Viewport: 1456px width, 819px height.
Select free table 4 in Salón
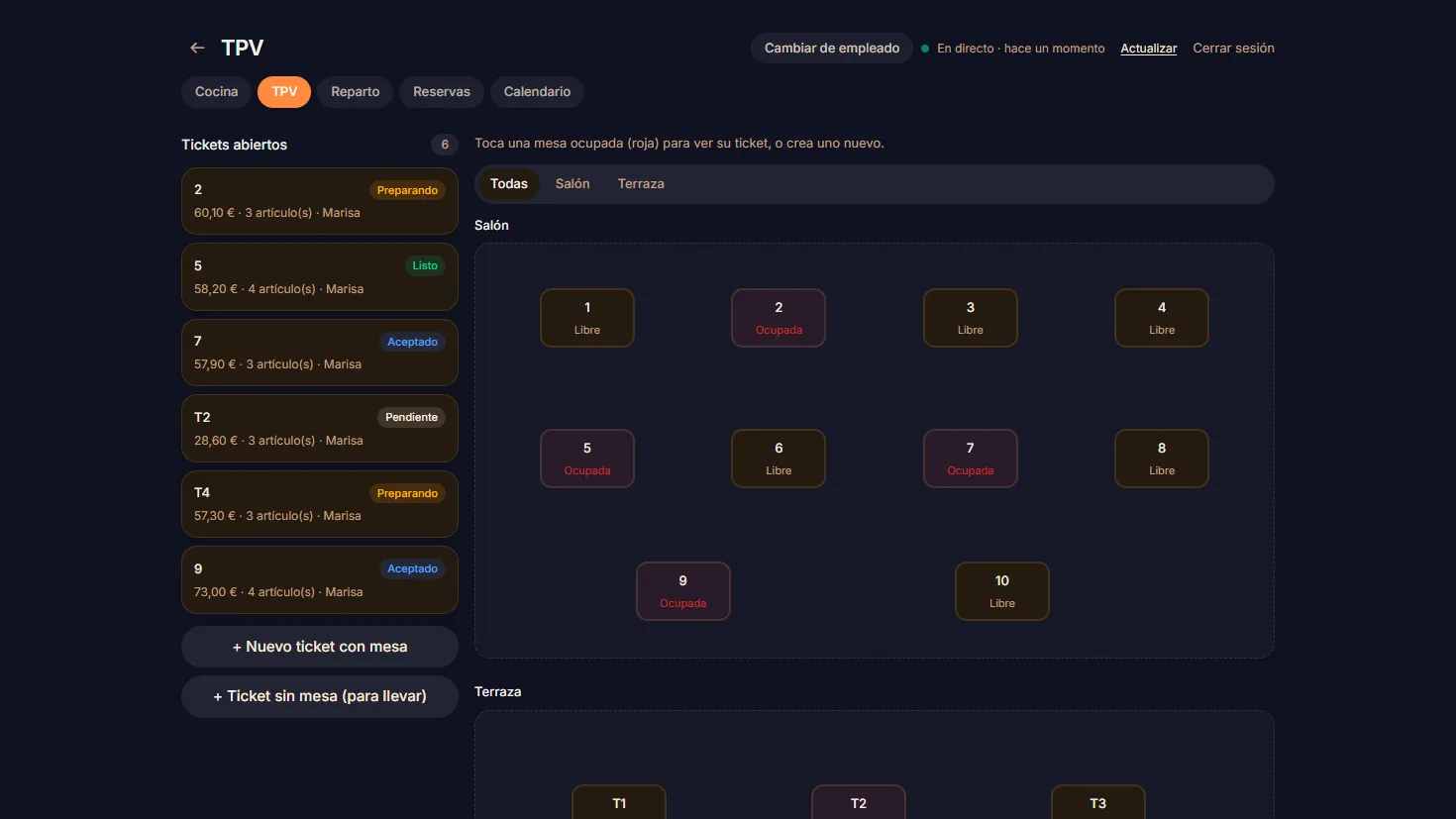(x=1162, y=318)
